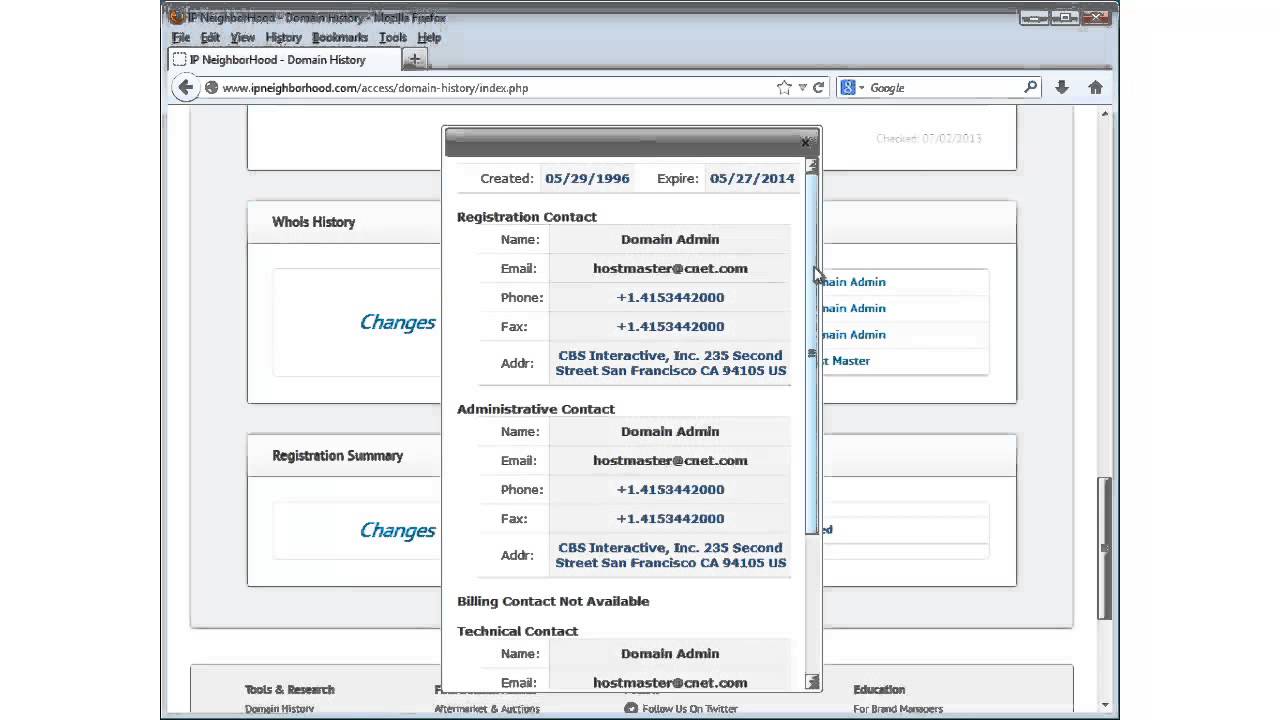Click the Created date 05/29/1996
Screen dimensions: 1280x720
tap(587, 179)
